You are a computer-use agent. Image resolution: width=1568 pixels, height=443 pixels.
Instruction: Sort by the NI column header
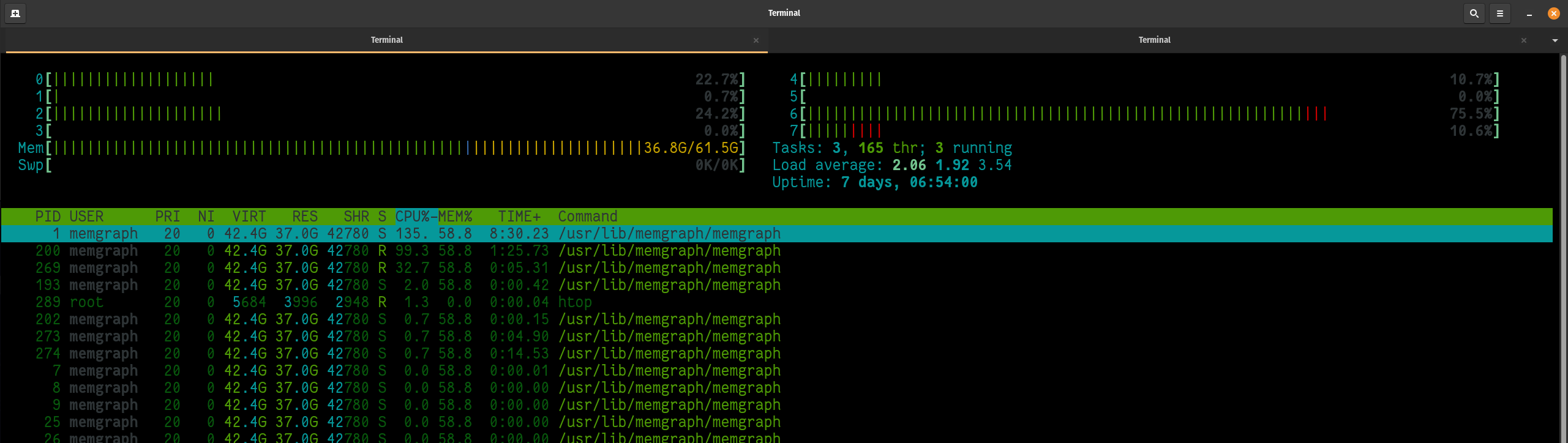(x=206, y=217)
